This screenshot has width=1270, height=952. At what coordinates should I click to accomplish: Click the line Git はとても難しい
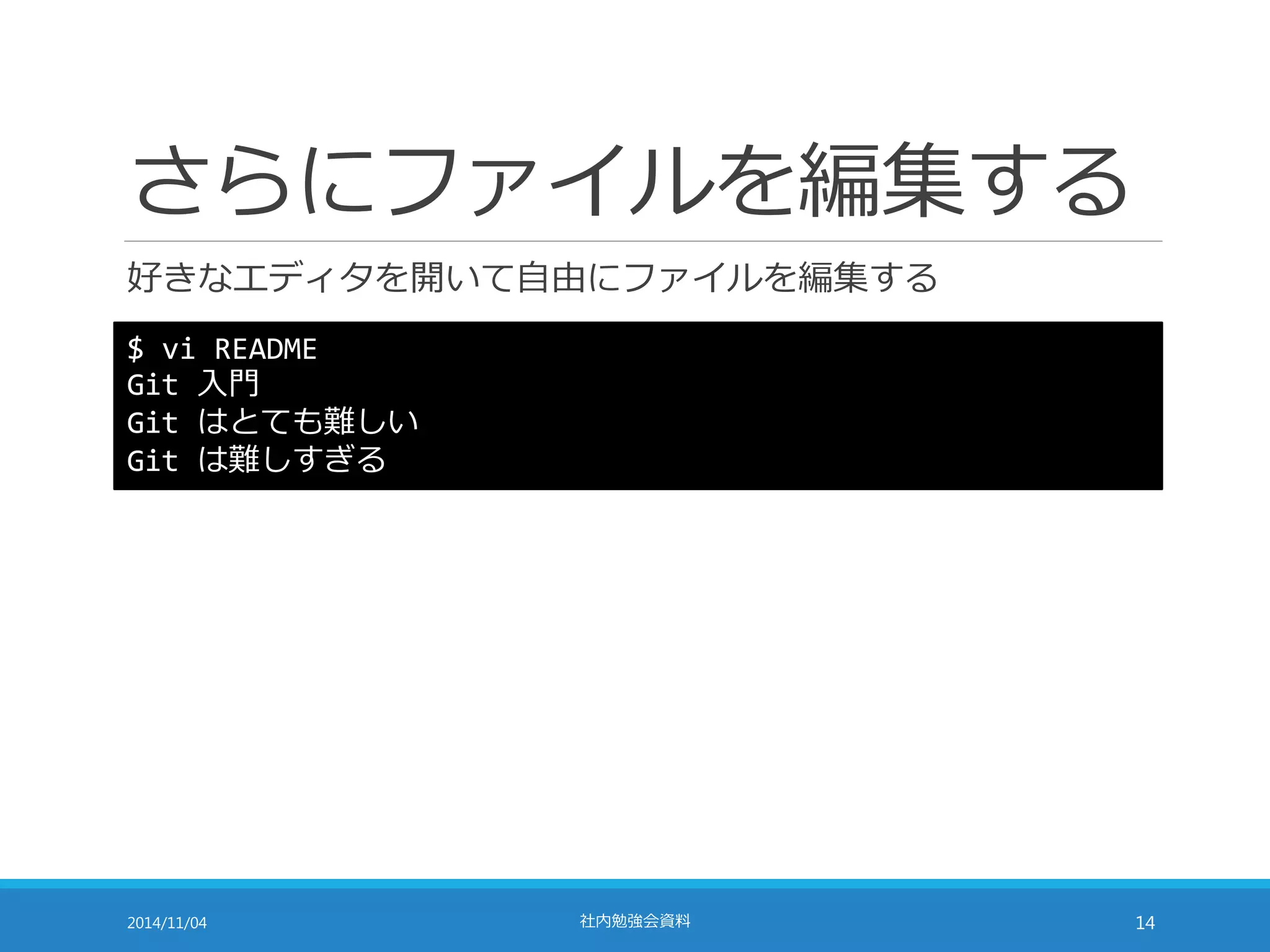[273, 422]
